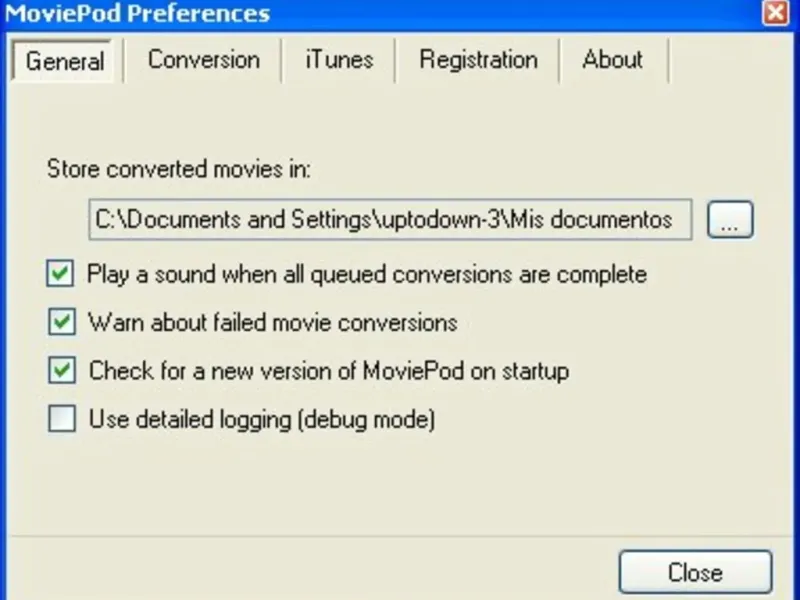Switch to the Conversion tab
The width and height of the screenshot is (800, 600).
click(x=203, y=60)
